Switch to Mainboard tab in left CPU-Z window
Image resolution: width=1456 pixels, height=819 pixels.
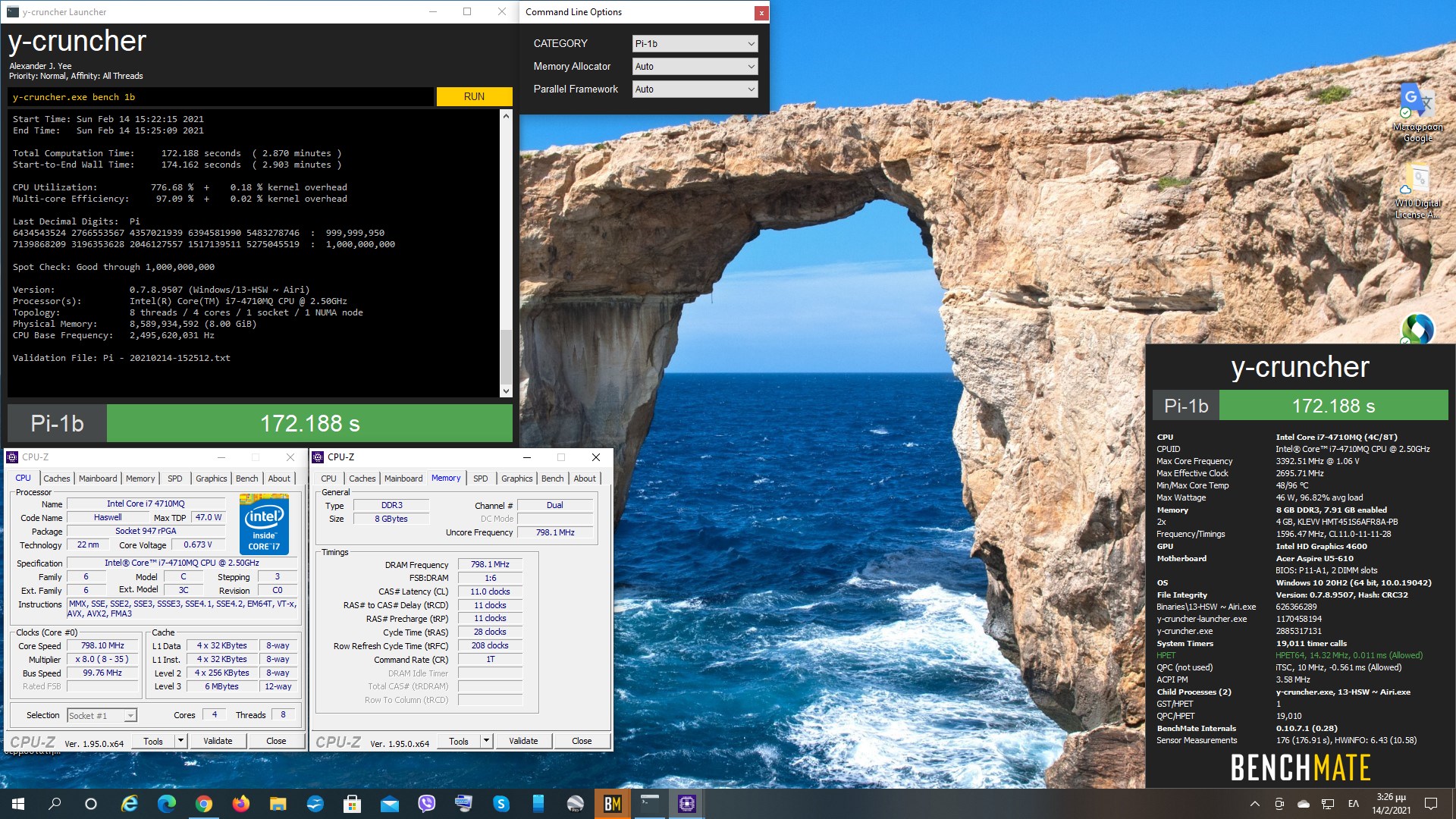click(98, 479)
